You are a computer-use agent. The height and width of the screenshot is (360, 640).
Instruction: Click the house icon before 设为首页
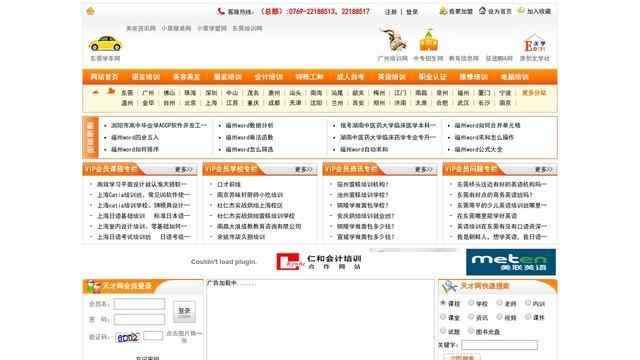point(482,11)
